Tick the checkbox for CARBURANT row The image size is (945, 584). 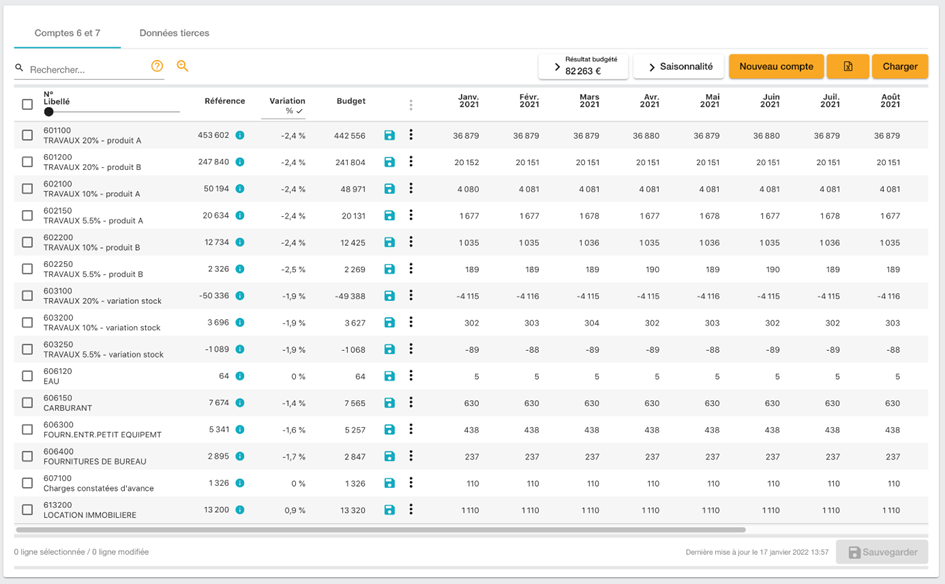[x=27, y=403]
